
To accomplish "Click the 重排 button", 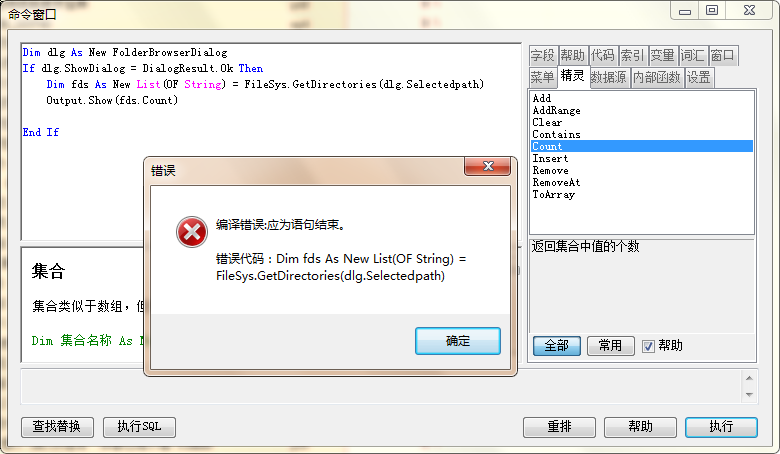I will pos(559,427).
